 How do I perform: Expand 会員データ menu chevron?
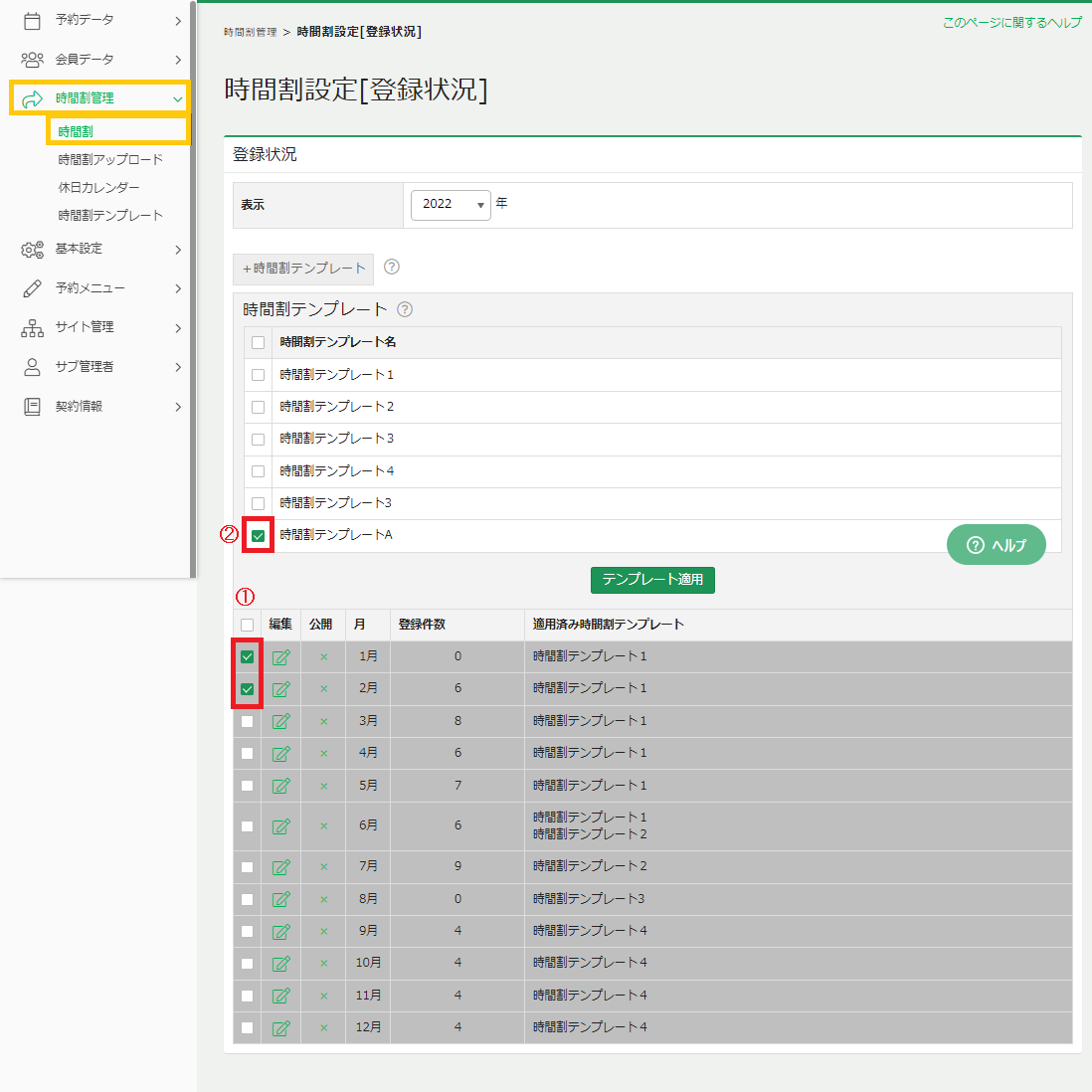pos(178,60)
